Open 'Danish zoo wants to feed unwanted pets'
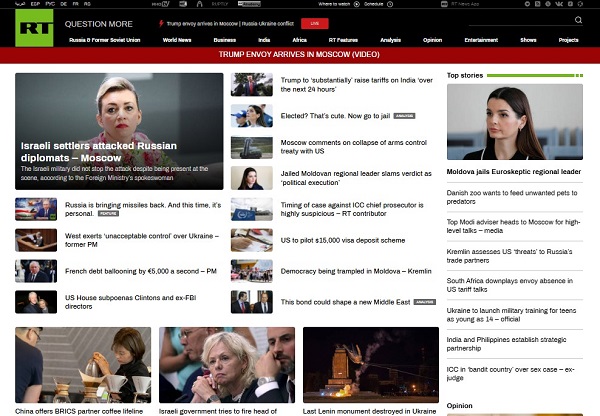The image size is (600, 416). tap(512, 197)
